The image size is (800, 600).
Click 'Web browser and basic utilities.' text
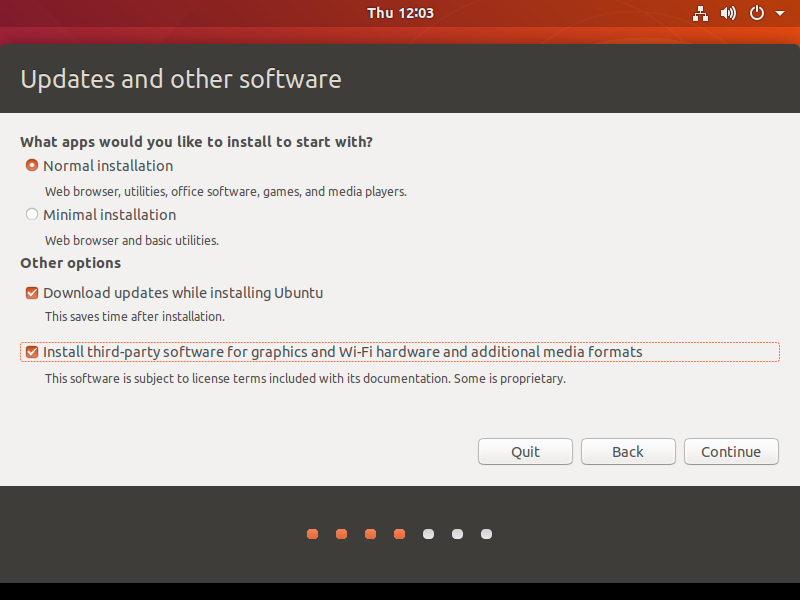click(x=132, y=240)
